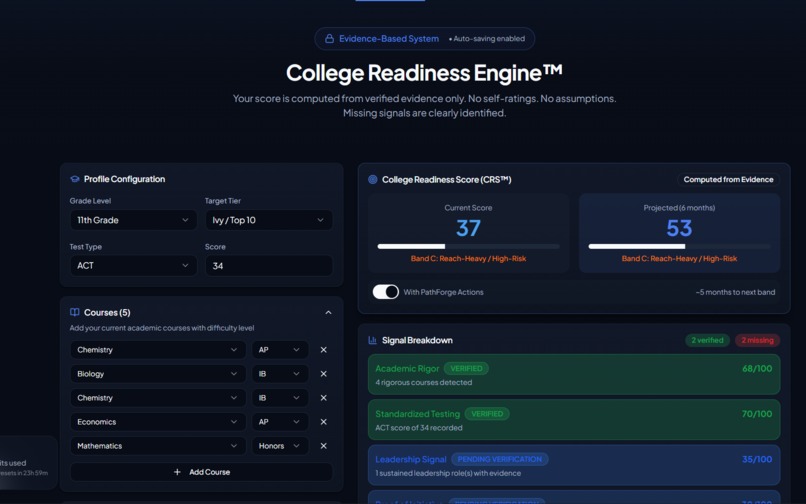This screenshot has width=806, height=504.
Task: Remove the Mathematics course row
Action: [x=323, y=446]
